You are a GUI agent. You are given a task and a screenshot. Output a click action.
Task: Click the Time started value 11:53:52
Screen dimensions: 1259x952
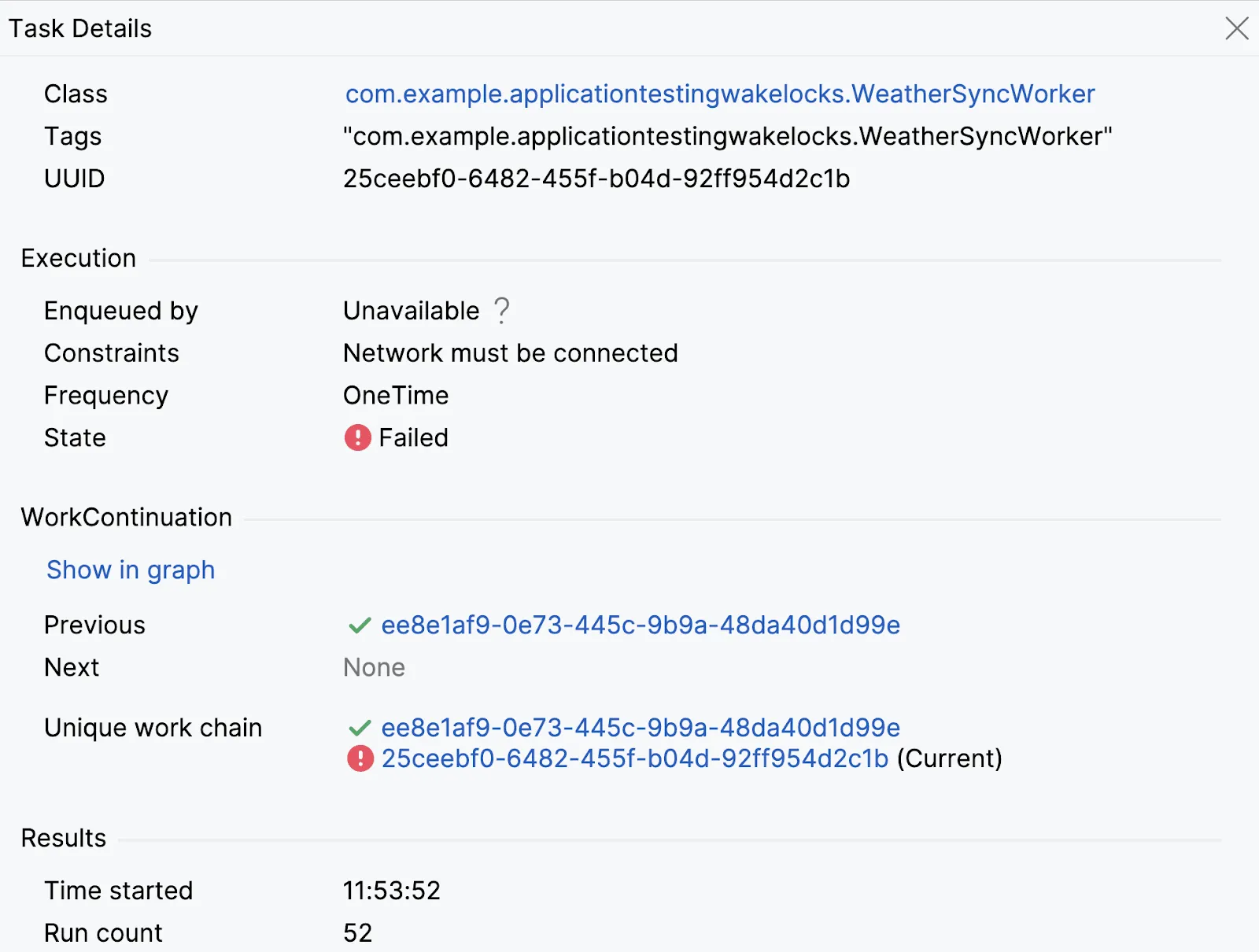[391, 891]
